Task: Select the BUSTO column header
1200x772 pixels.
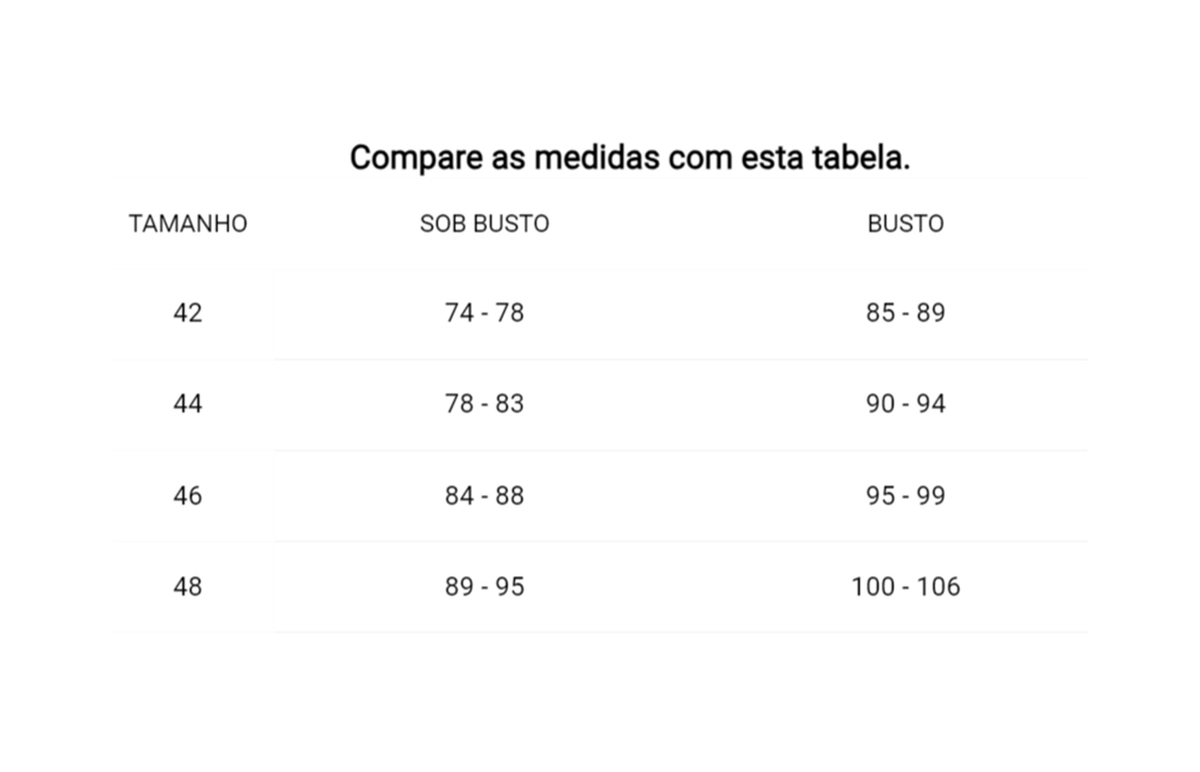Action: 906,224
